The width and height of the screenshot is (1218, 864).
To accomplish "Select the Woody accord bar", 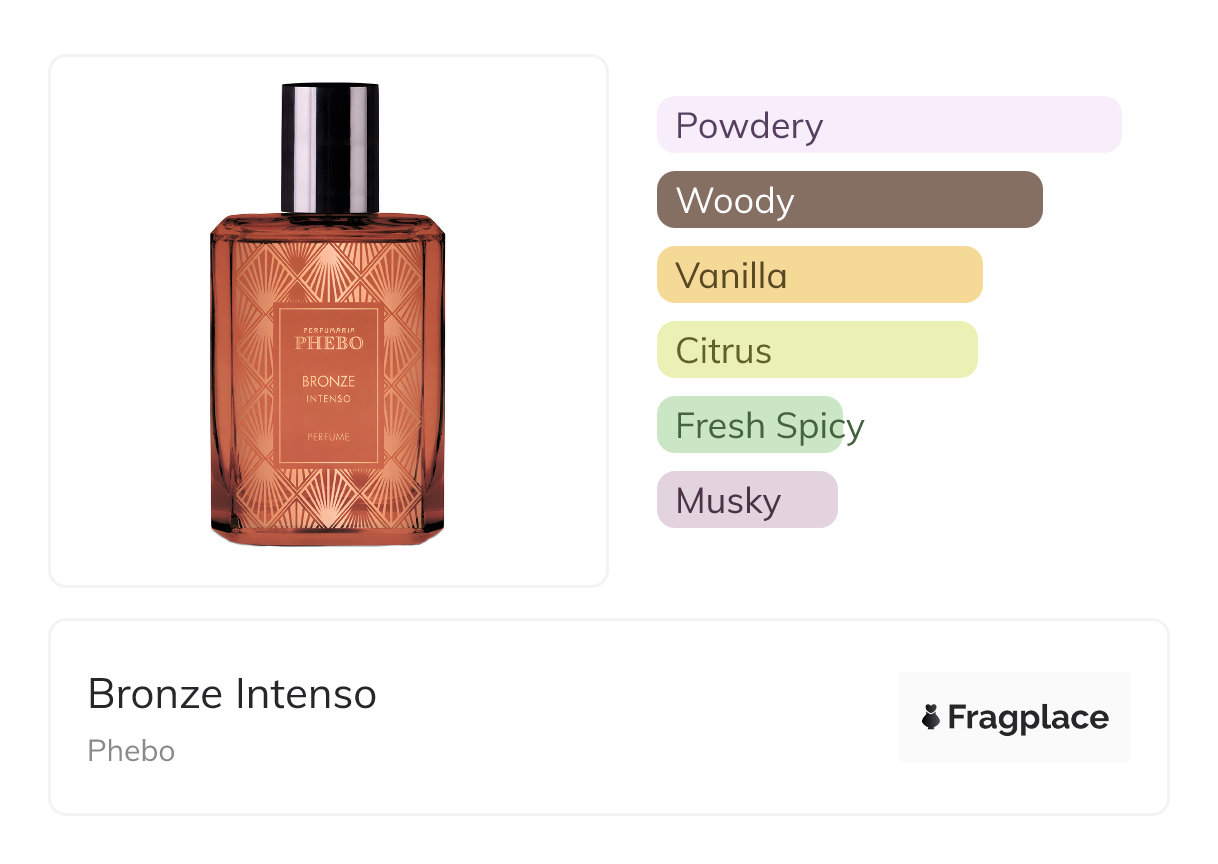I will point(850,200).
